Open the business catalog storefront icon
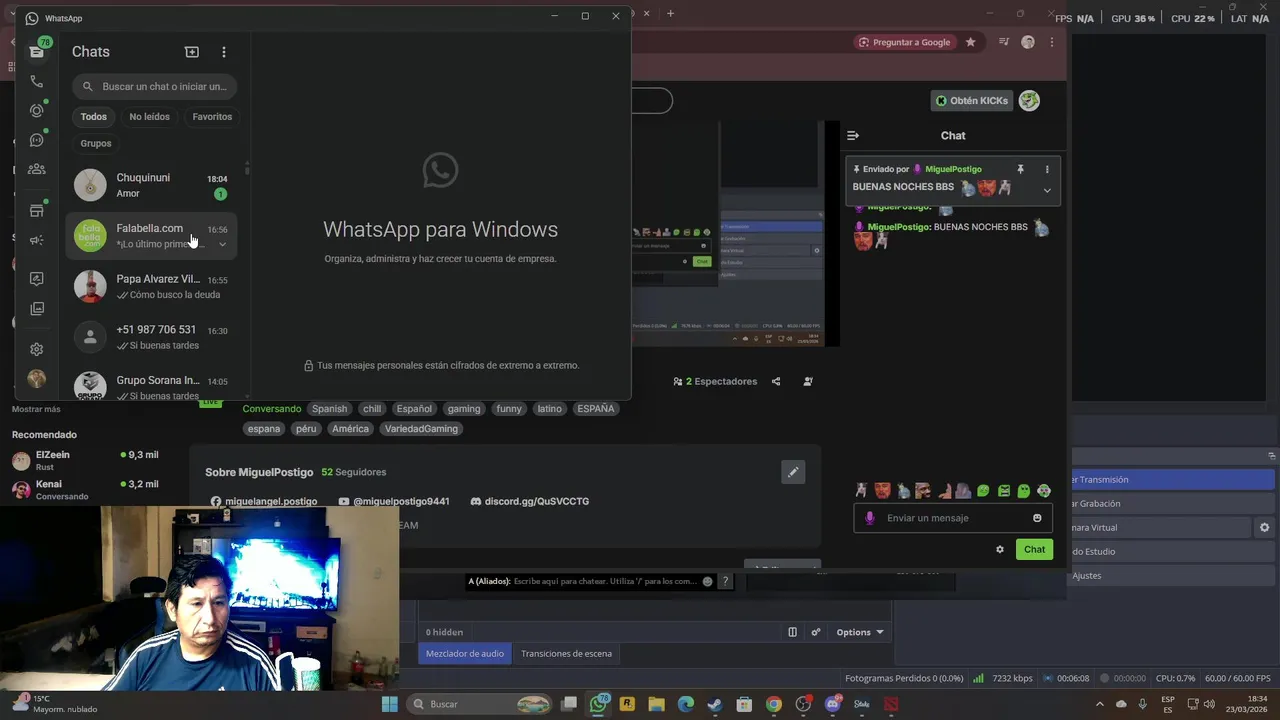The width and height of the screenshot is (1280, 720). pyautogui.click(x=37, y=211)
